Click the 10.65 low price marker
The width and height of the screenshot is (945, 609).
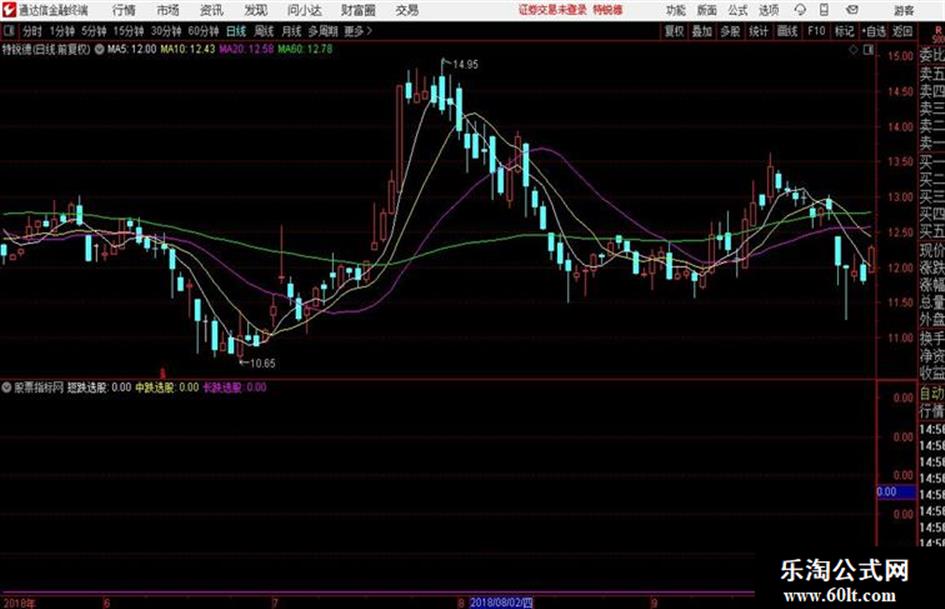click(x=263, y=363)
